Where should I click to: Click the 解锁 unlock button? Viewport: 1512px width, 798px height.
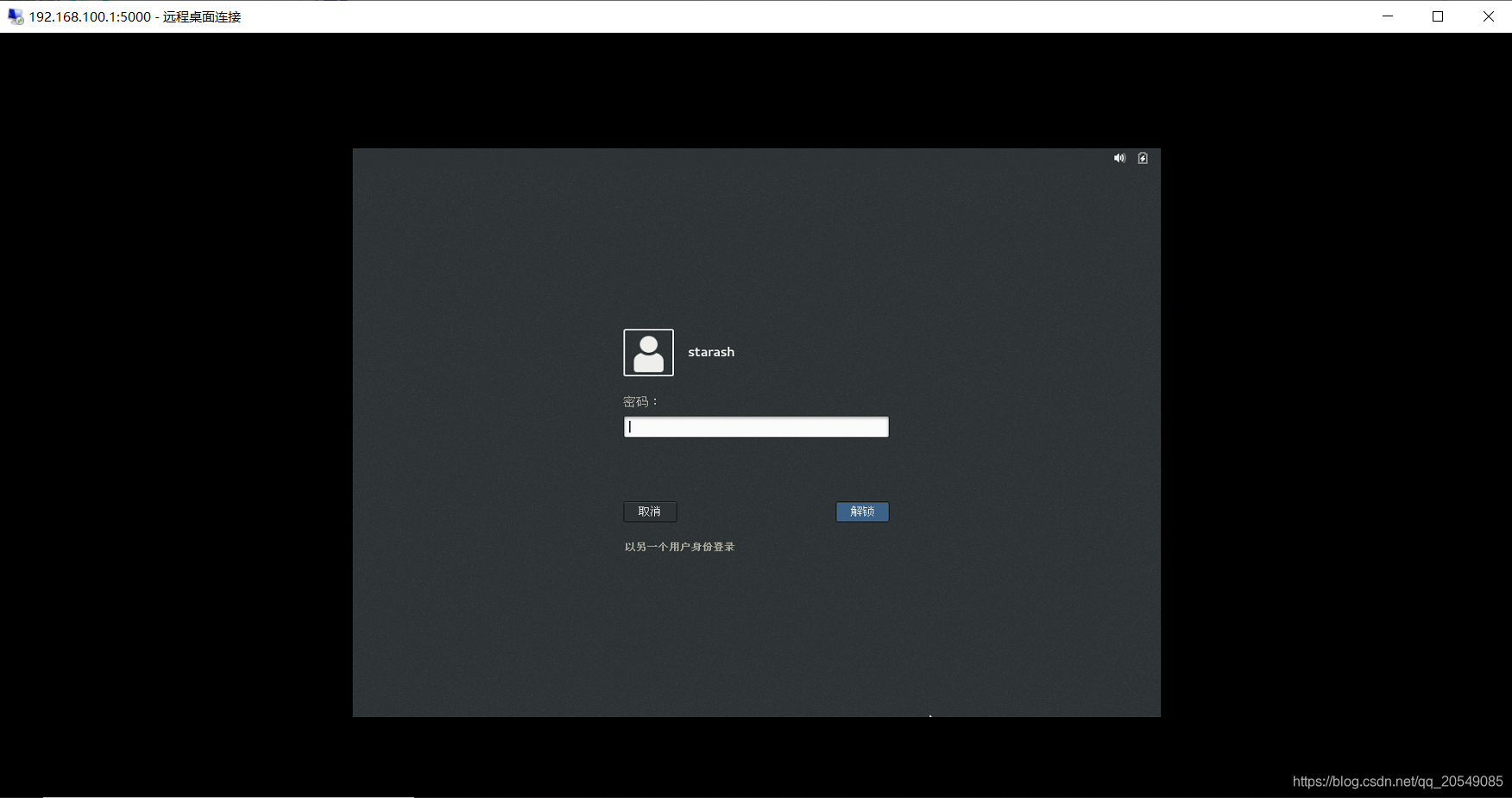pyautogui.click(x=862, y=512)
